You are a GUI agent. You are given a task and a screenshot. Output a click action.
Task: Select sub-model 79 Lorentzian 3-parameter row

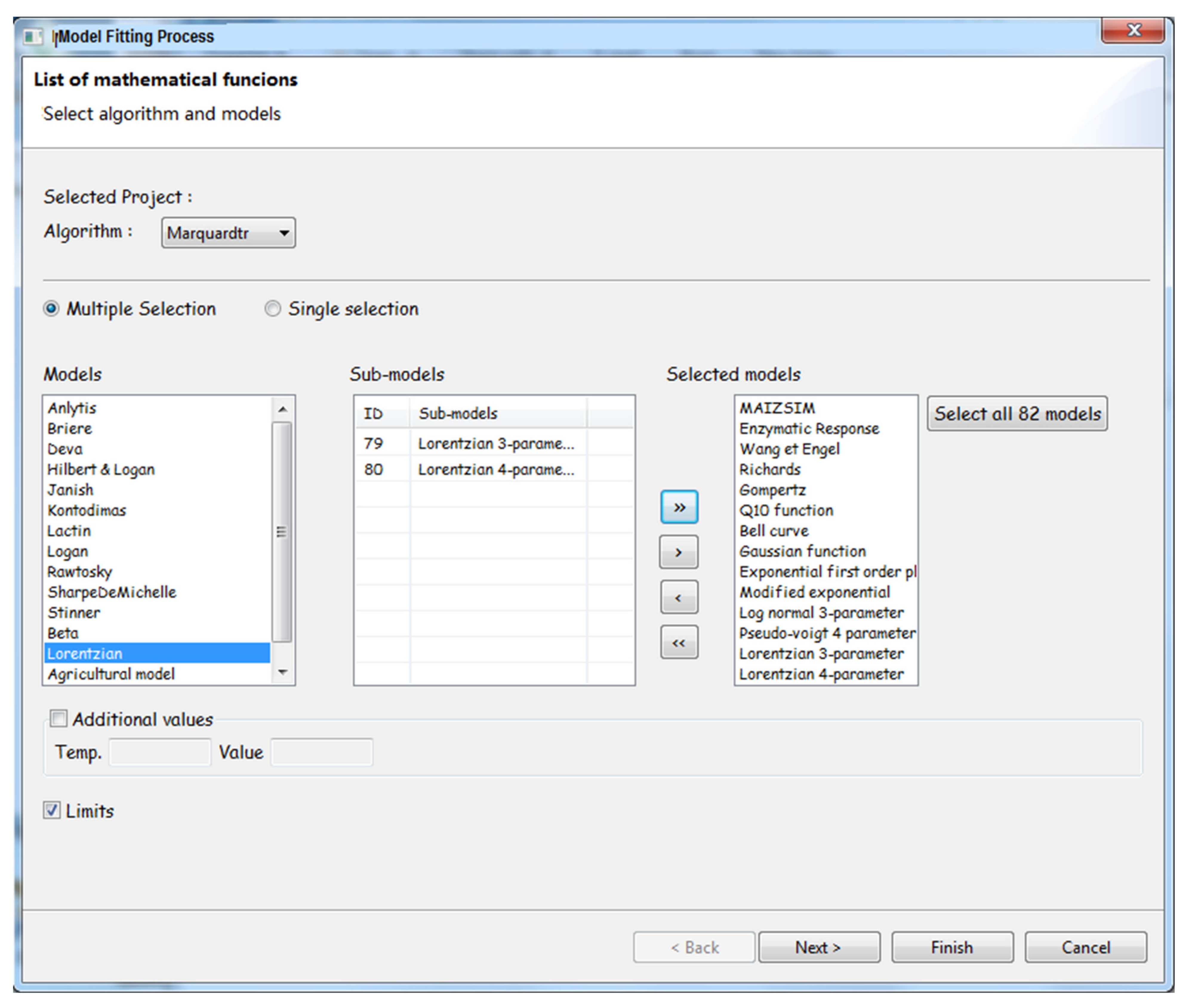tap(495, 444)
